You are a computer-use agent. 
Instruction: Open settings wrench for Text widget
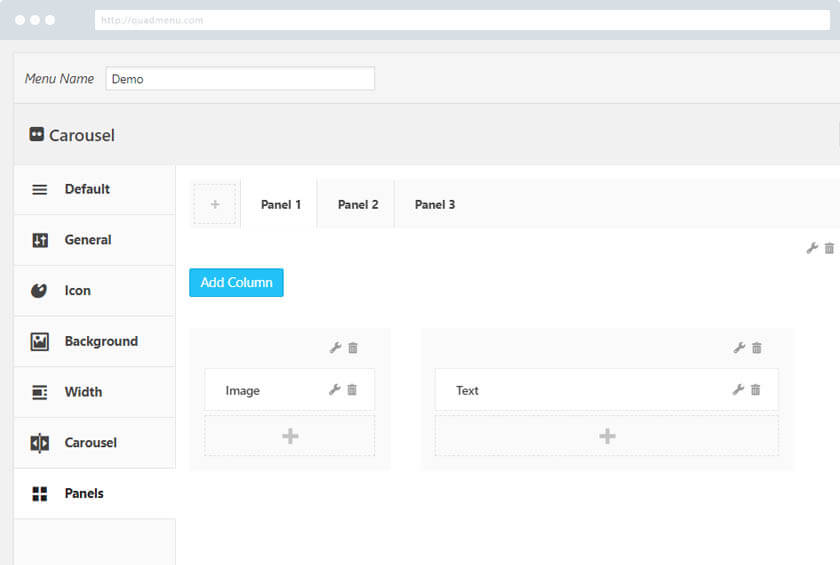pos(738,390)
